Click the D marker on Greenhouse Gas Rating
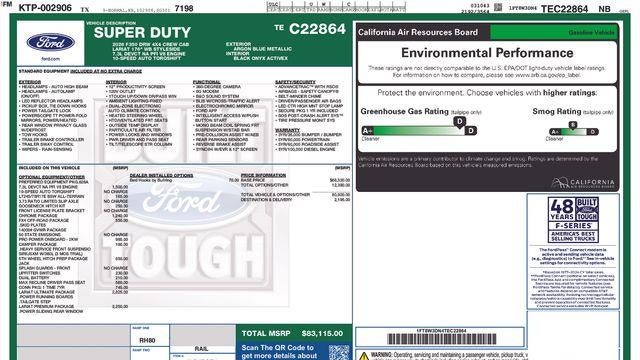Image resolution: width=640 pixels, height=360 pixels. 460,122
